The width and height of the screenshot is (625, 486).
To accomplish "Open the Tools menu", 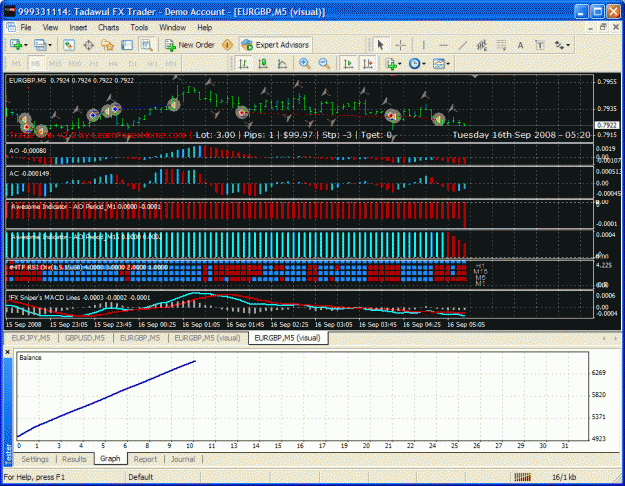I will 139,28.
